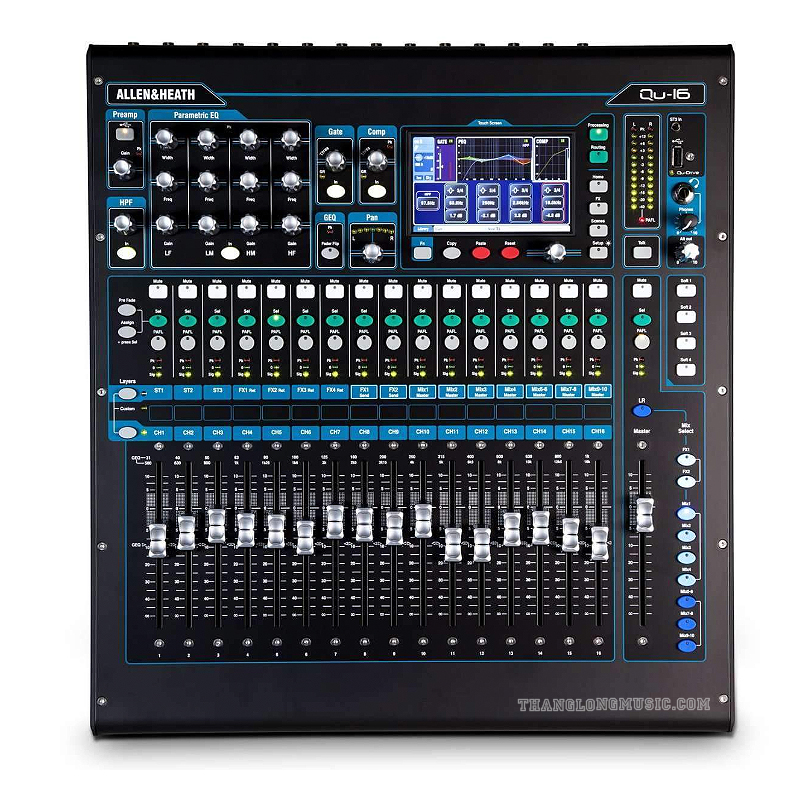This screenshot has width=800, height=800.
Task: Select Mix1 in Mix Select column
Action: coord(686,513)
